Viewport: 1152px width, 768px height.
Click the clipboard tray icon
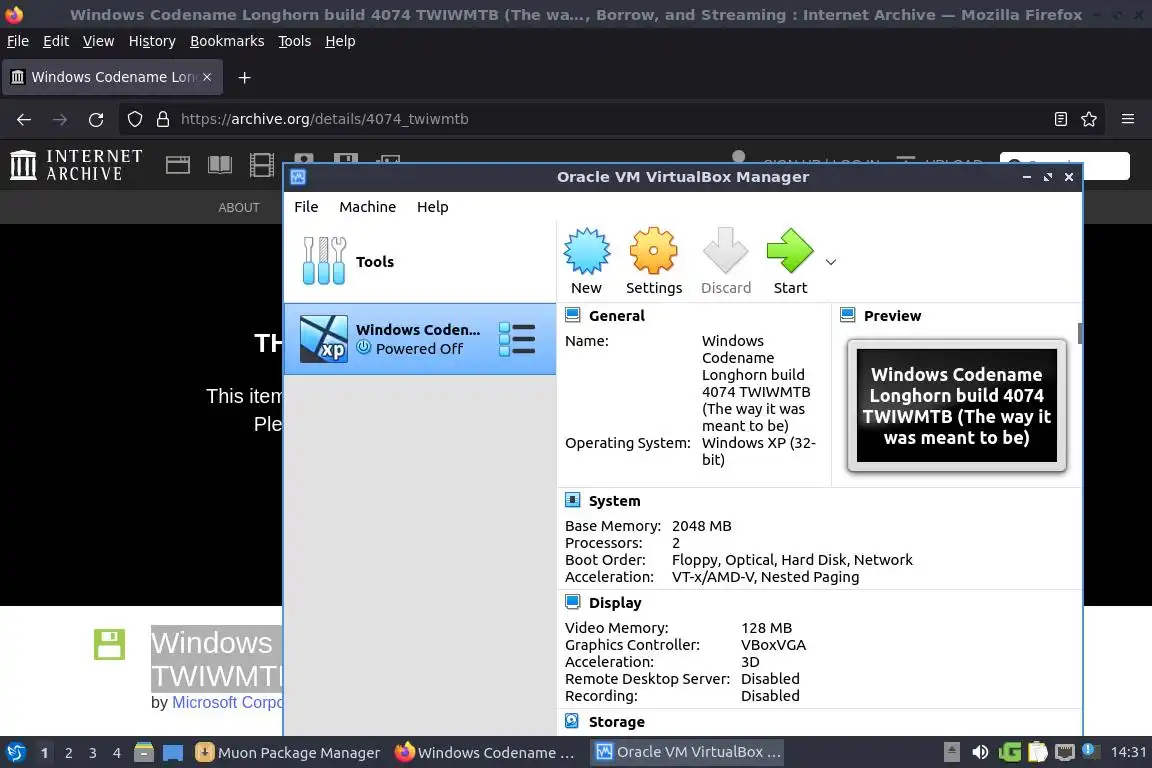pyautogui.click(x=1037, y=753)
